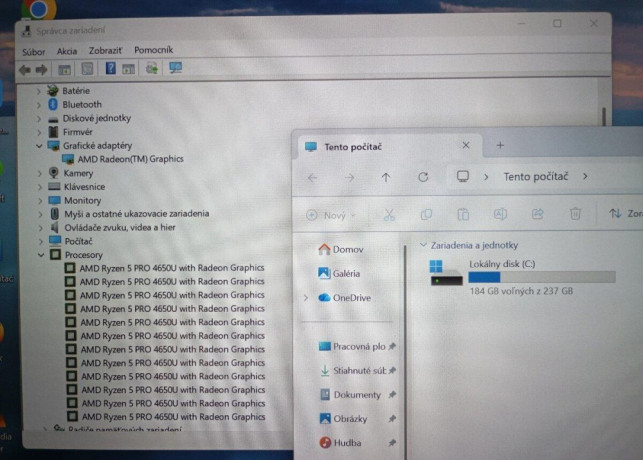Expand the OneDrive node in sidebar
This screenshot has width=643, height=460.
306,298
